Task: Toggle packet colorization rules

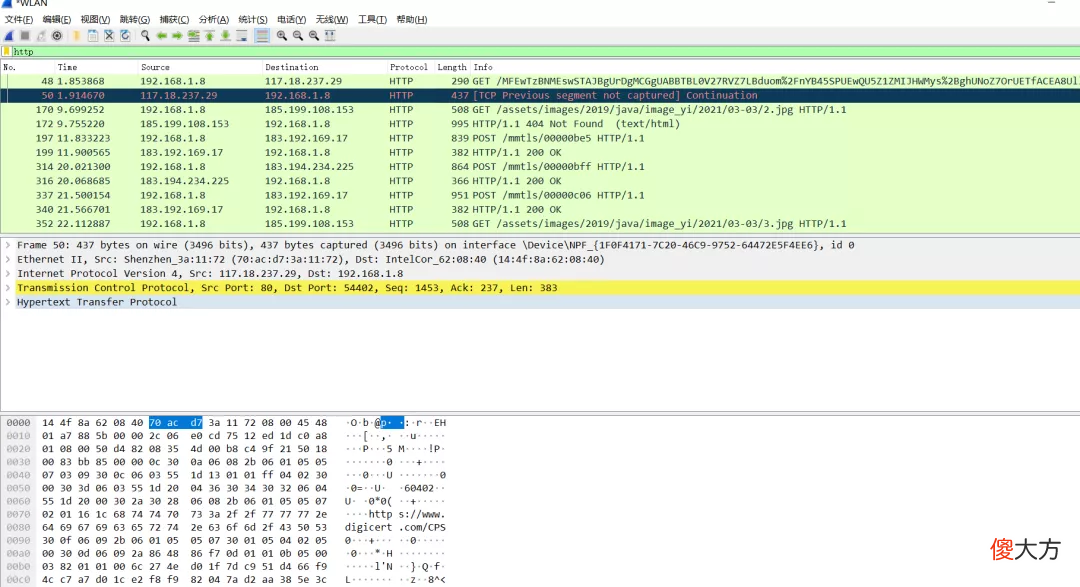Action: pos(262,36)
